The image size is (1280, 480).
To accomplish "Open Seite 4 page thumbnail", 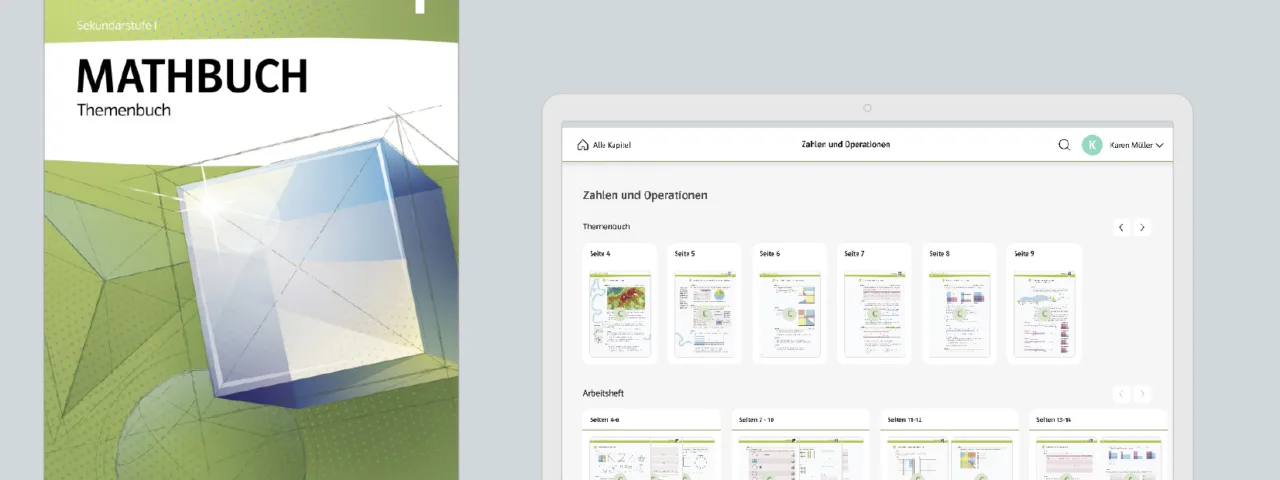I will pos(619,305).
